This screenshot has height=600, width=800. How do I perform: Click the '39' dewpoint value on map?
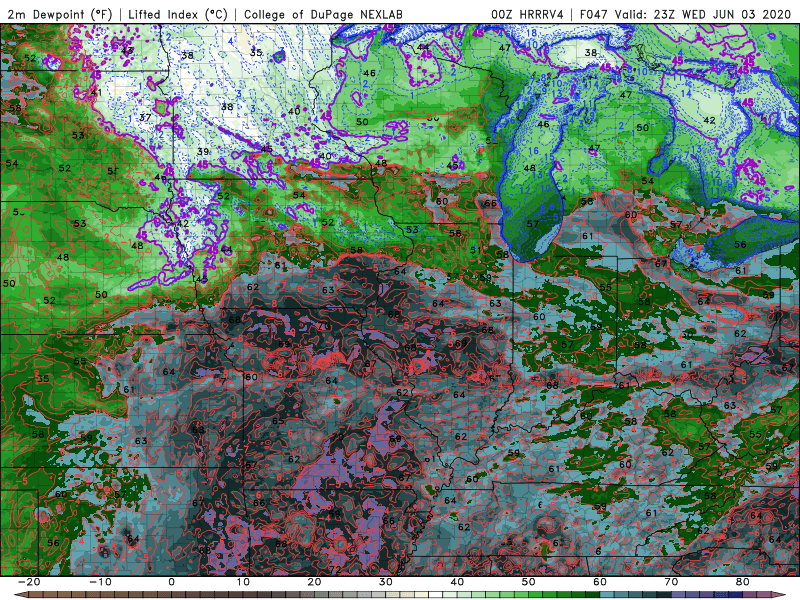[203, 152]
